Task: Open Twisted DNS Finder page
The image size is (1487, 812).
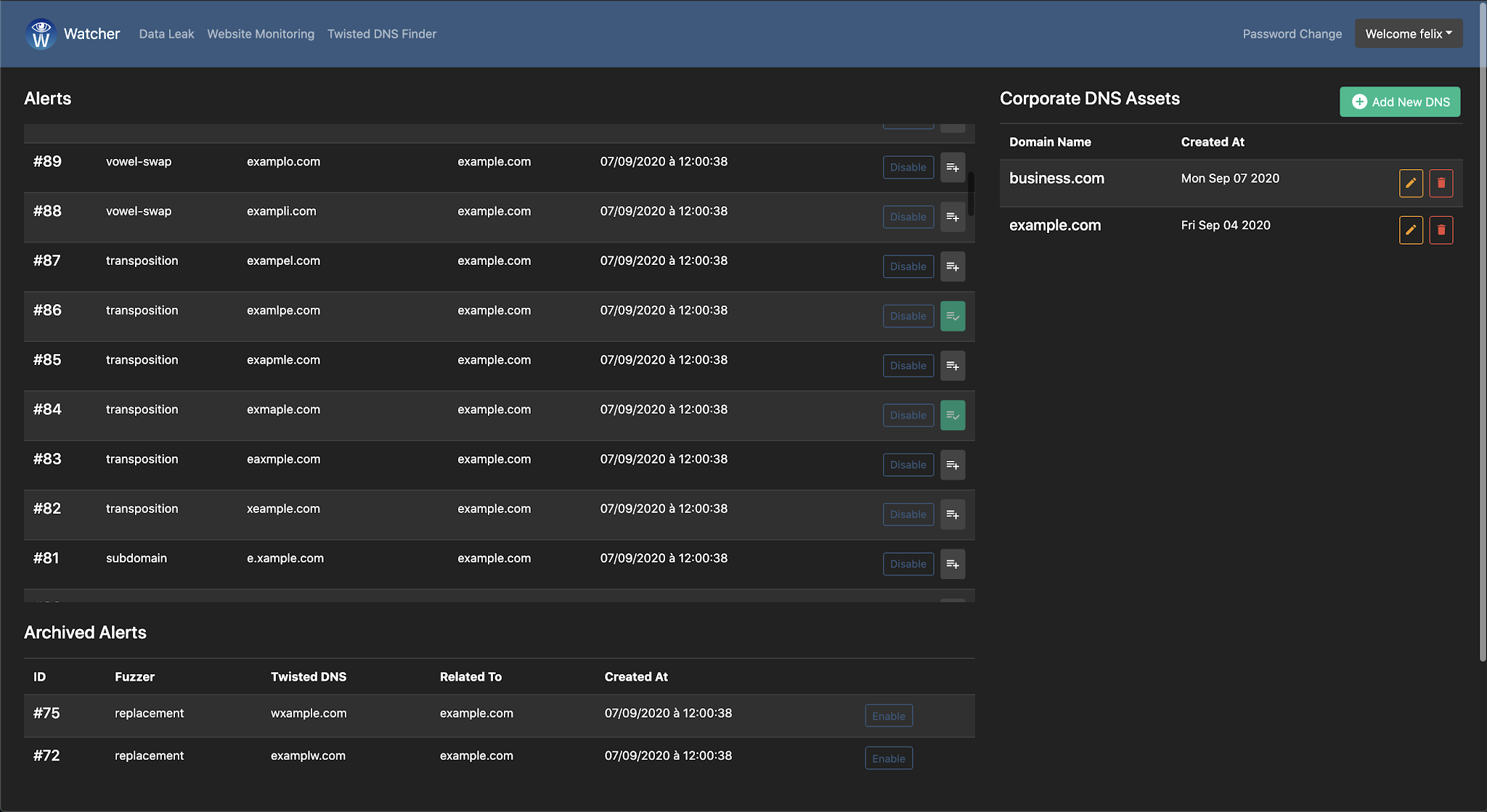Action: [x=382, y=34]
